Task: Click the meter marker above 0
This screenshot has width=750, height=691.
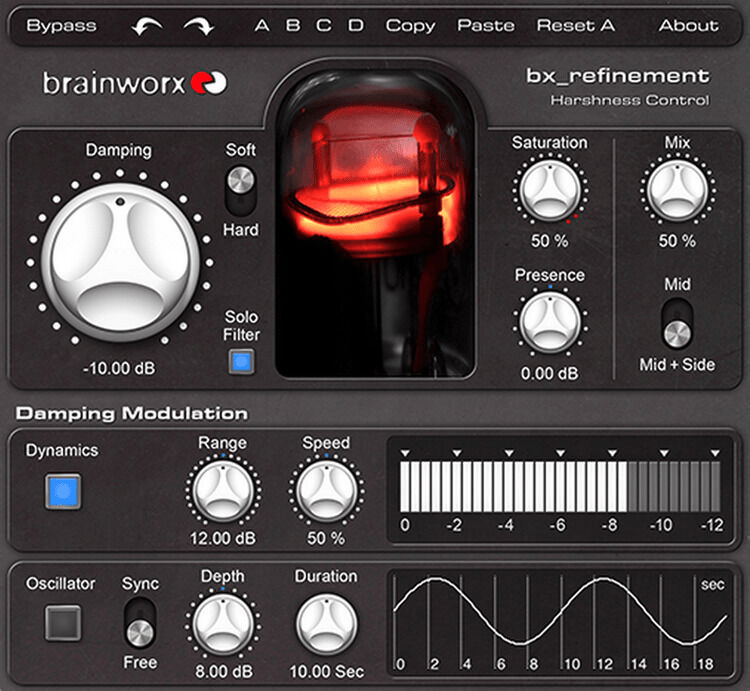Action: pyautogui.click(x=405, y=452)
